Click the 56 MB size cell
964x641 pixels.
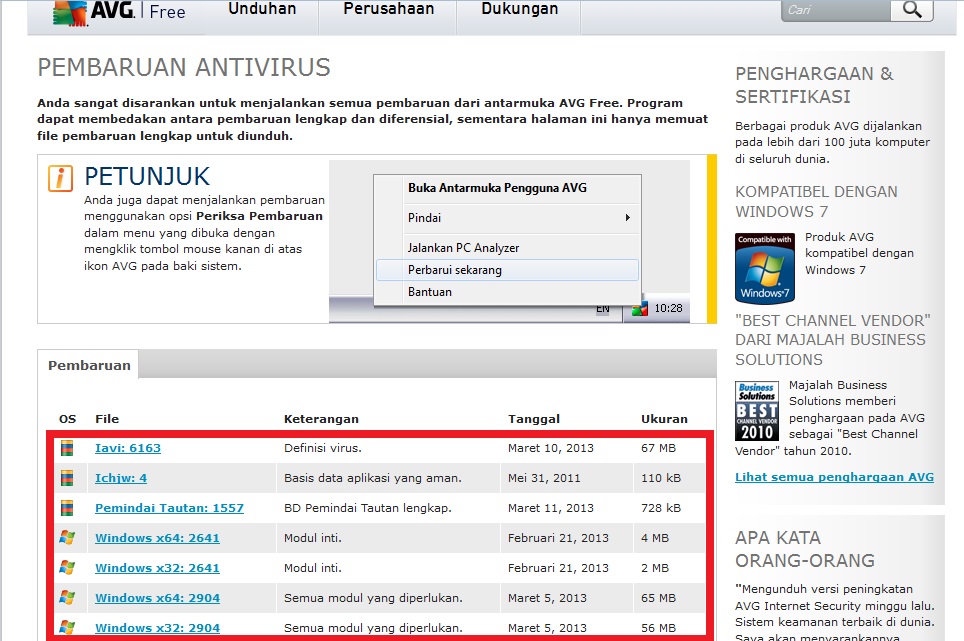(658, 627)
